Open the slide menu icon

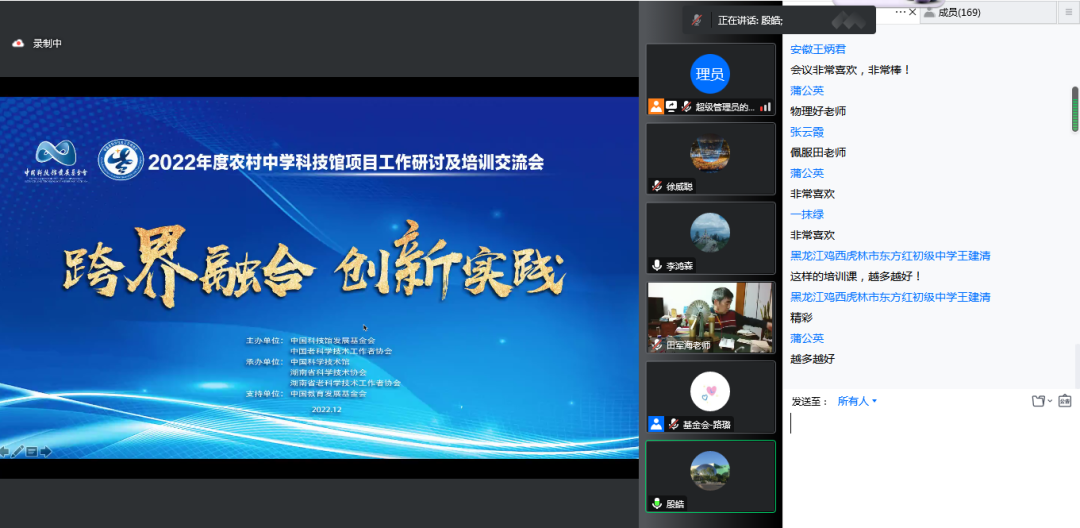click(x=32, y=451)
